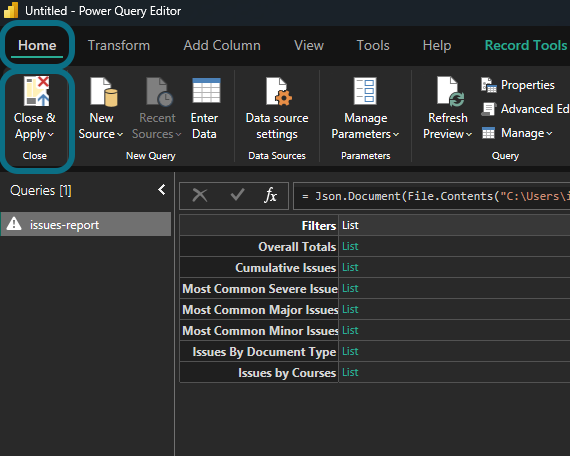Expand the Recent Sources dropdown arrow

pos(178,135)
